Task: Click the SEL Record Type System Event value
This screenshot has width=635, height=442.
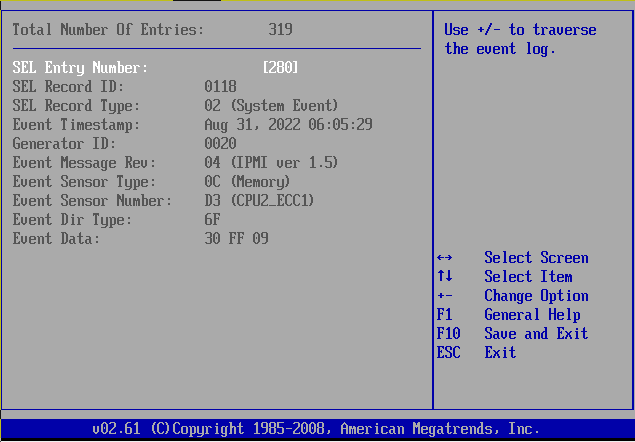Action: (x=271, y=106)
